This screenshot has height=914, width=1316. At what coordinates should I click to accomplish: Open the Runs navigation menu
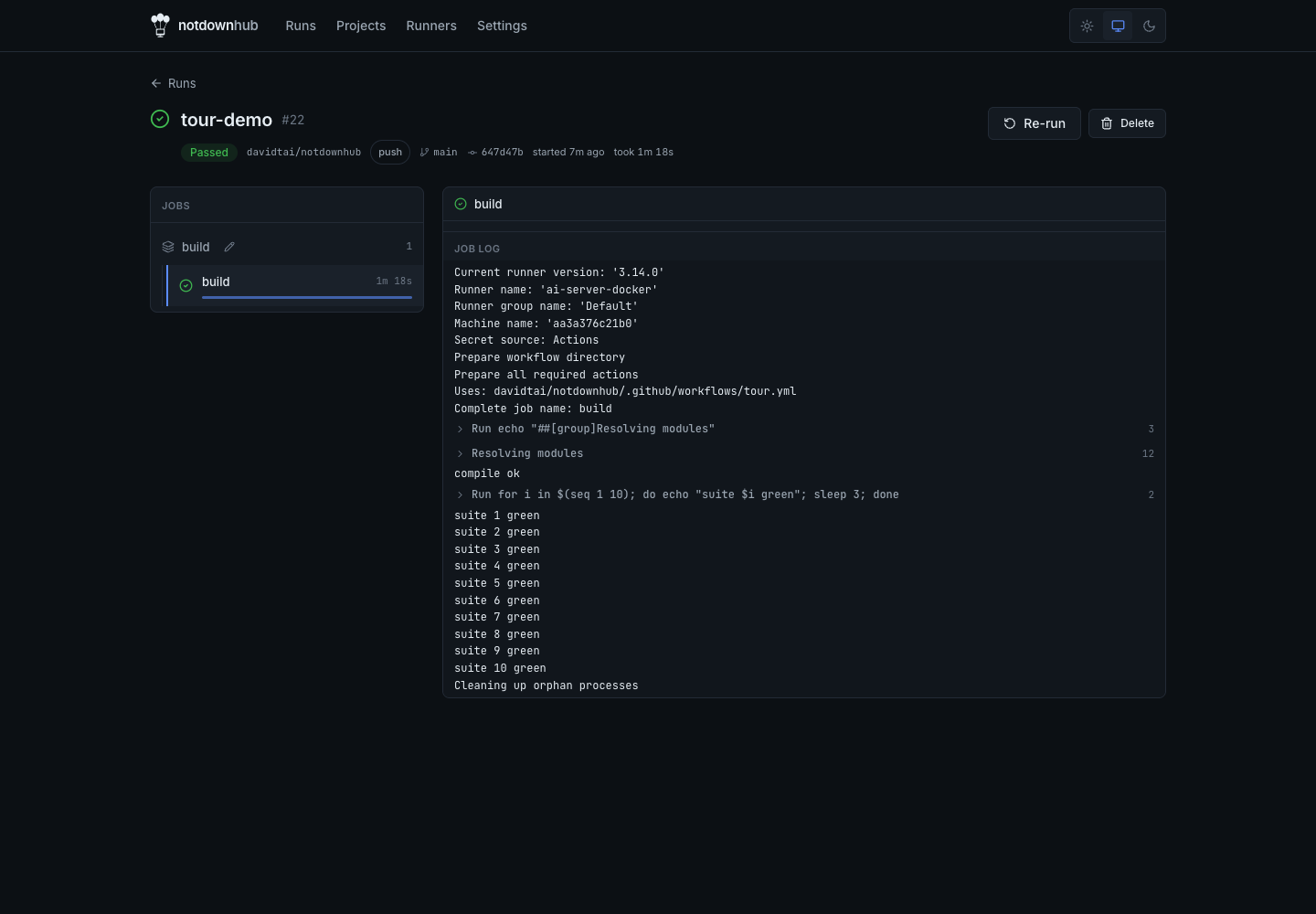tap(301, 26)
